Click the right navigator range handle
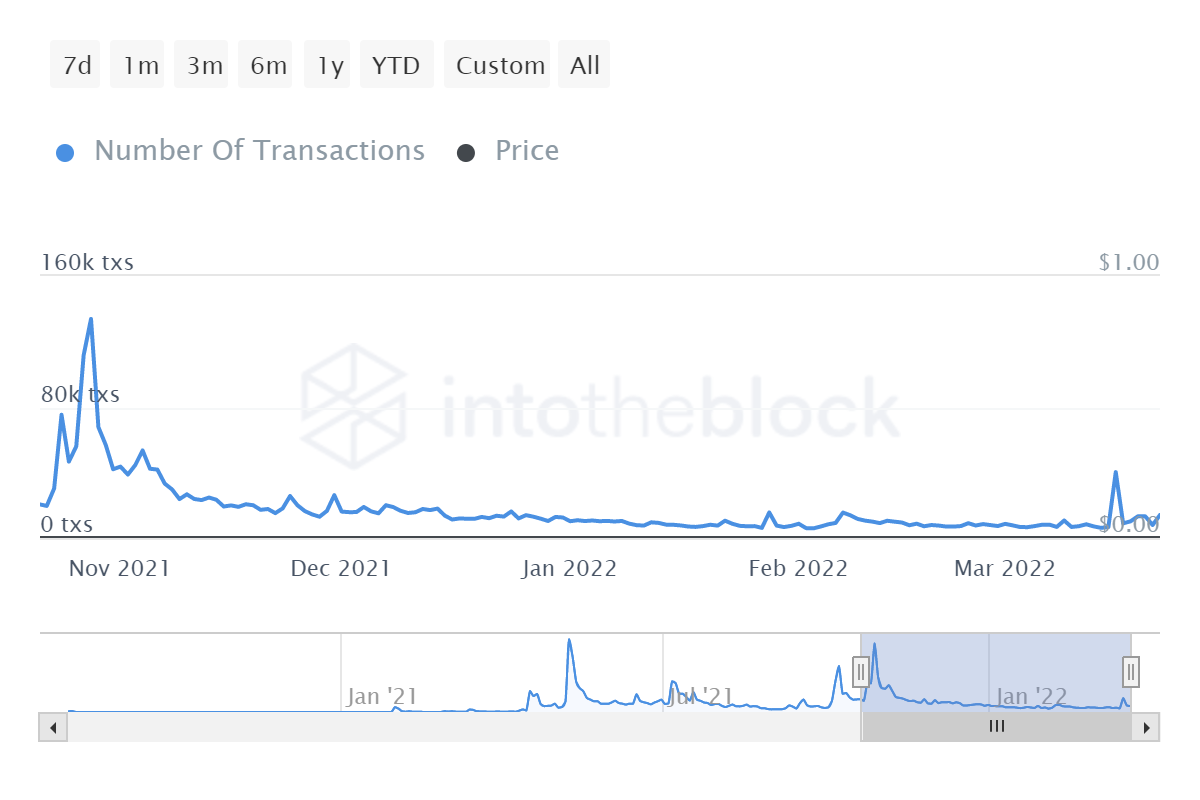The image size is (1200, 800). coord(1131,671)
